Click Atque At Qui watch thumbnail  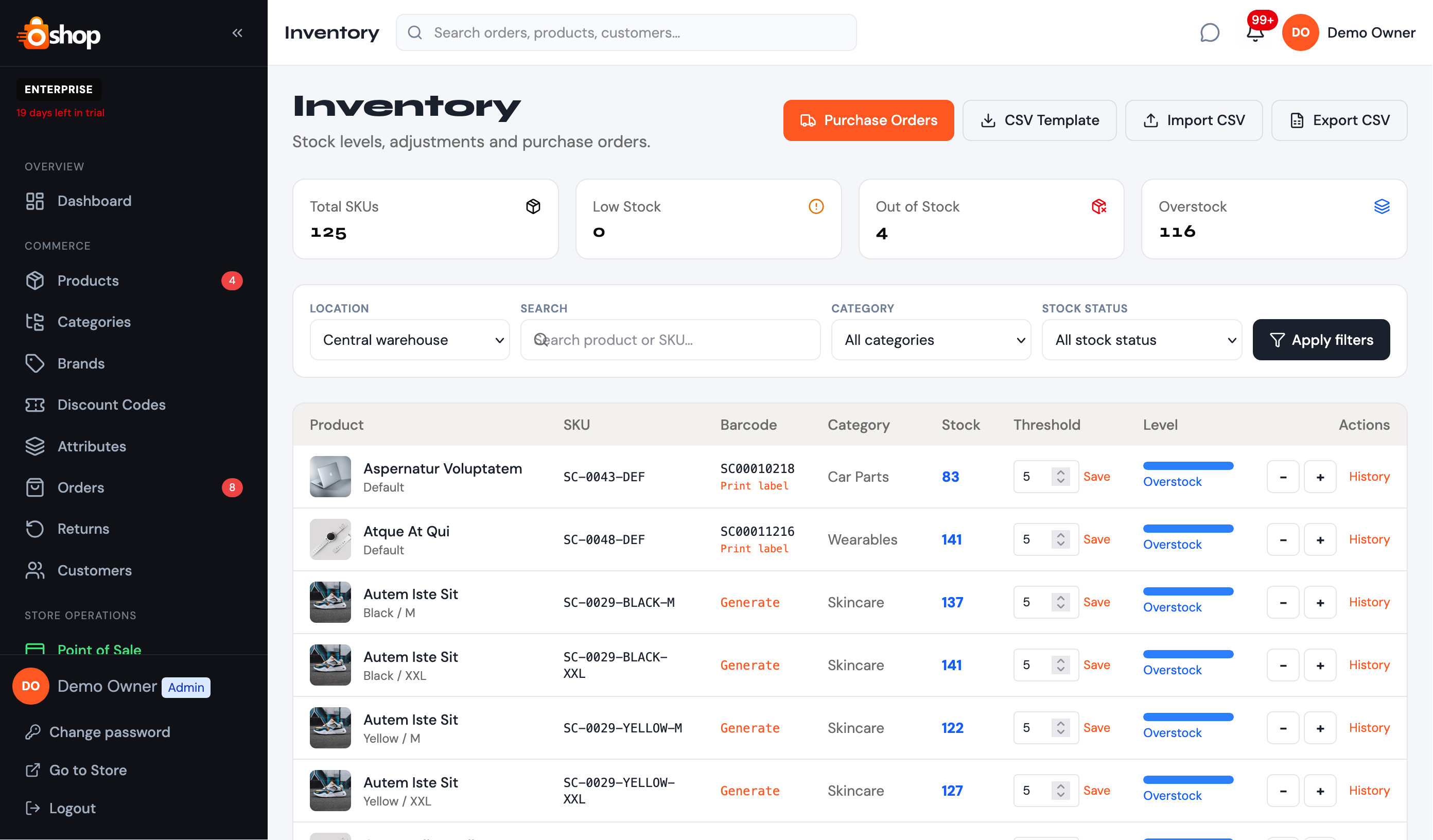tap(330, 540)
